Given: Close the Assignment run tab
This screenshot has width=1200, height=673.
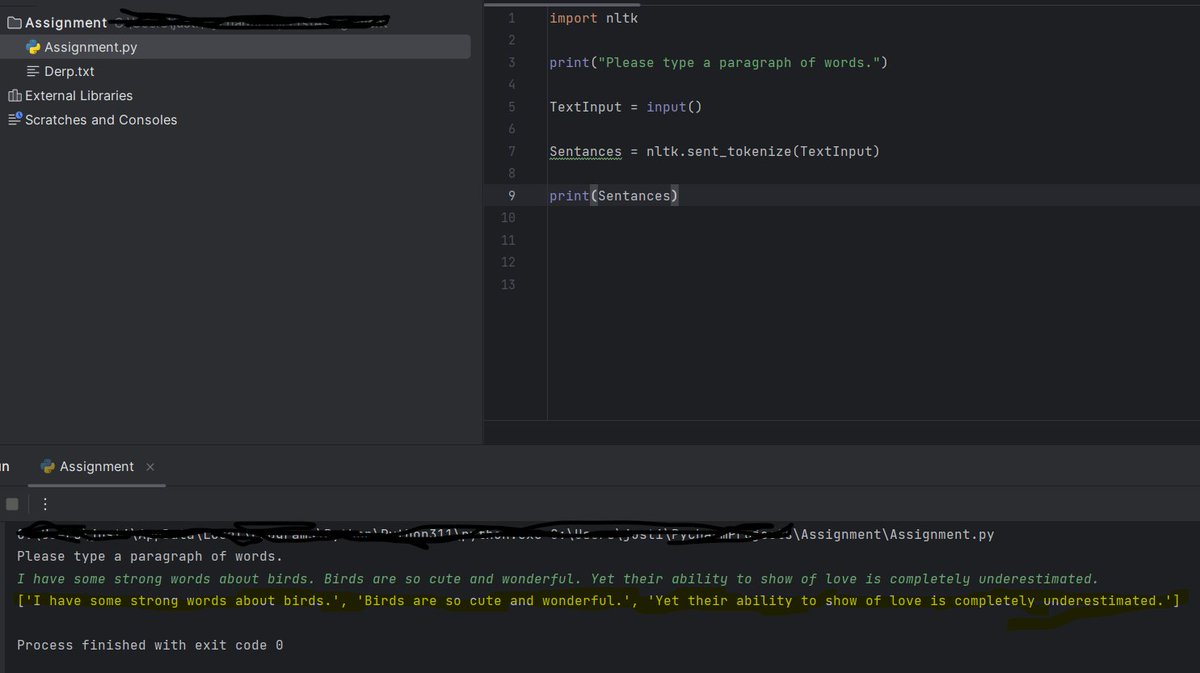Looking at the screenshot, I should pos(150,467).
